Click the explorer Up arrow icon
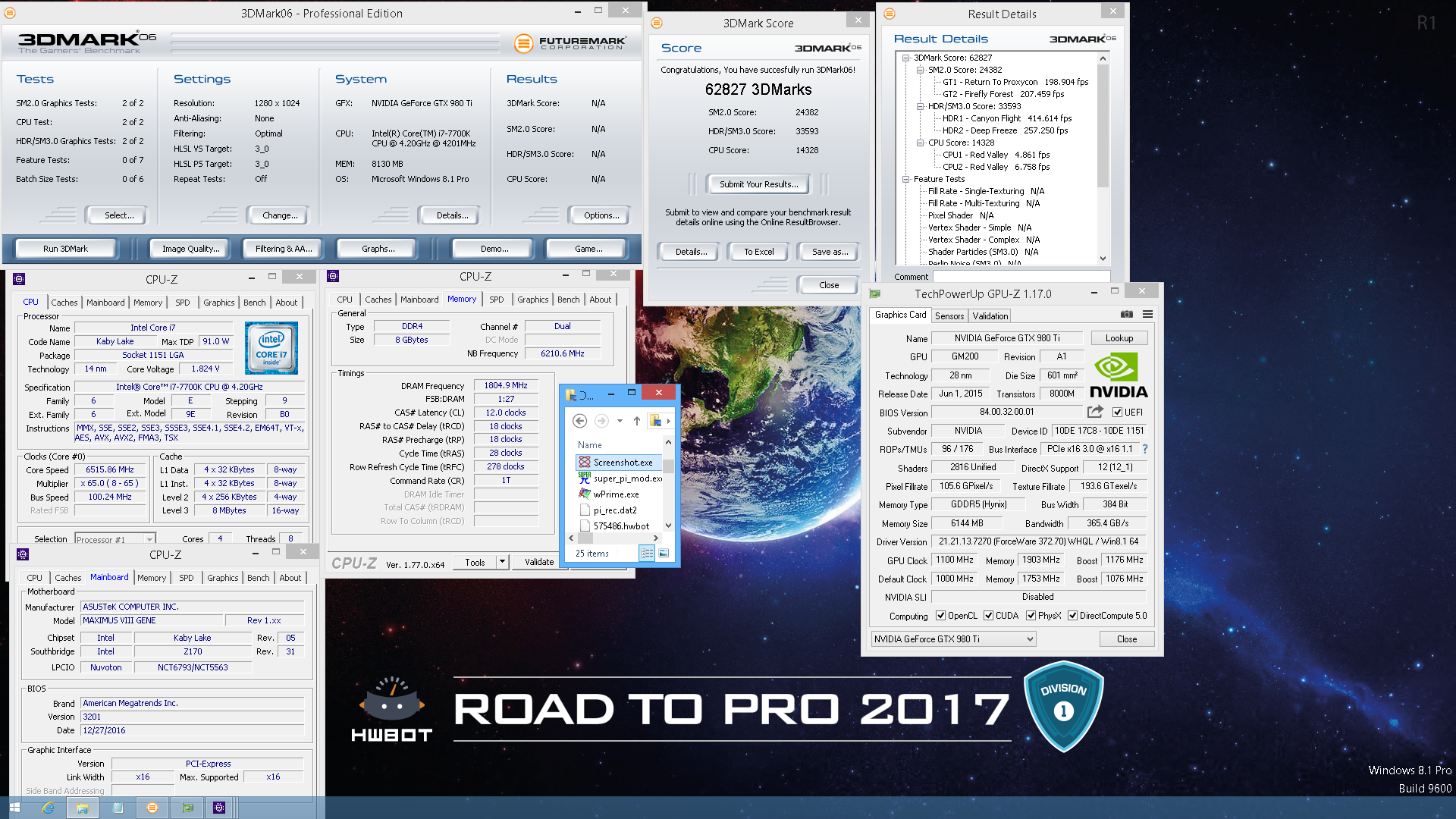This screenshot has width=1456, height=819. coord(637,421)
